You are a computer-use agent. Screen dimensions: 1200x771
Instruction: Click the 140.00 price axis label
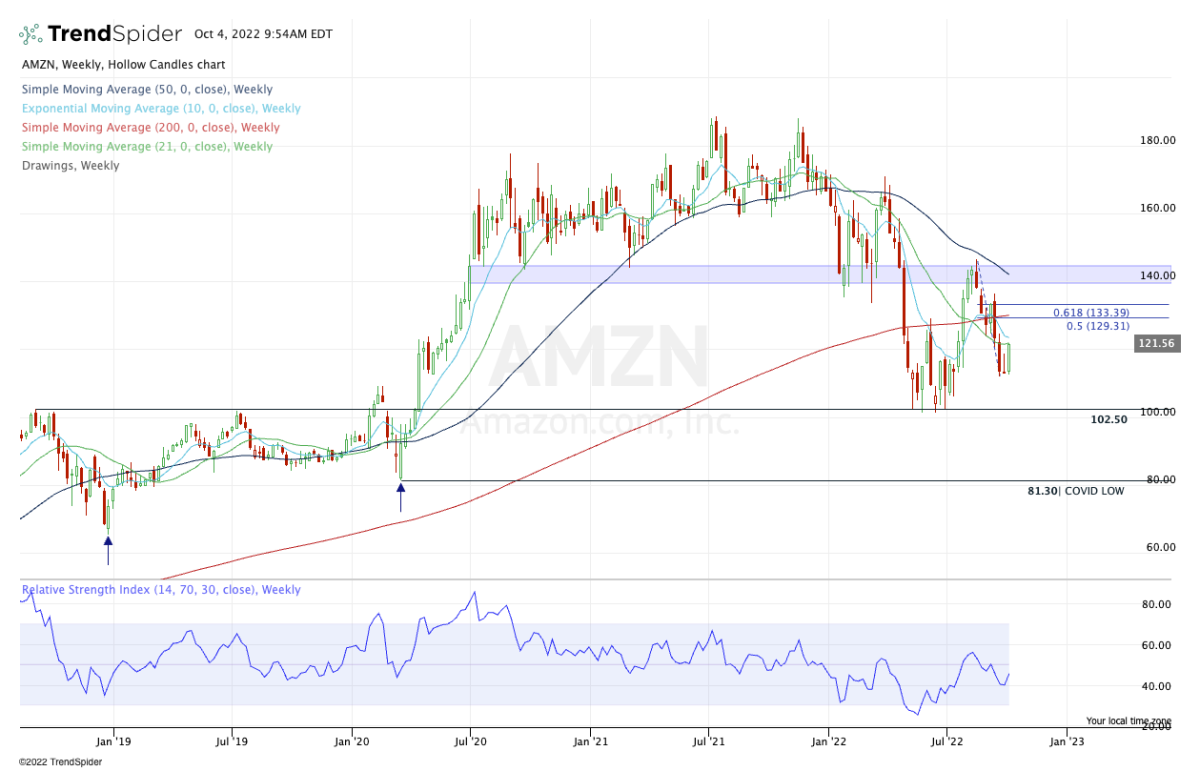[x=1157, y=276]
